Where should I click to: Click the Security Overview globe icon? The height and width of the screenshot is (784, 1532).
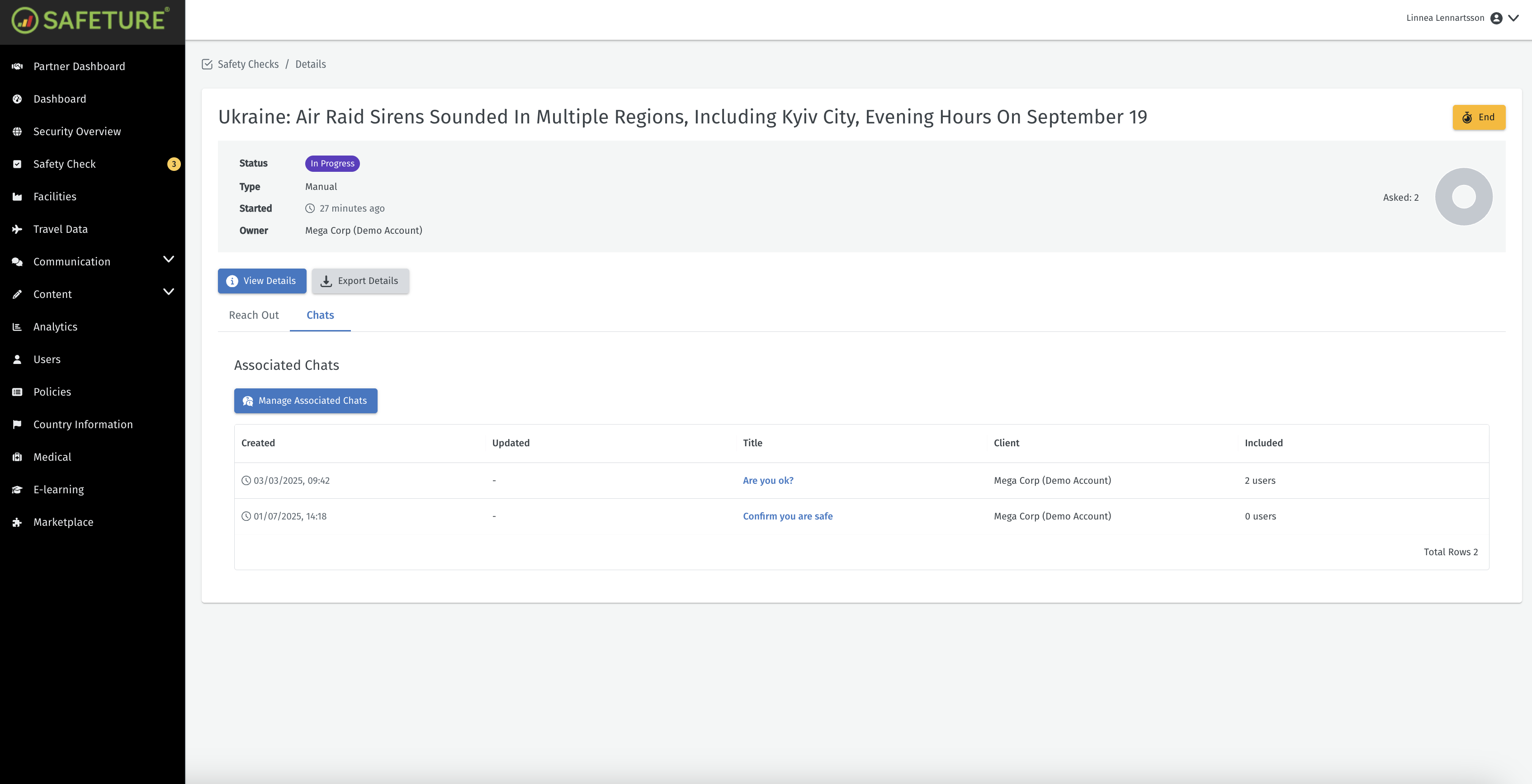(17, 132)
